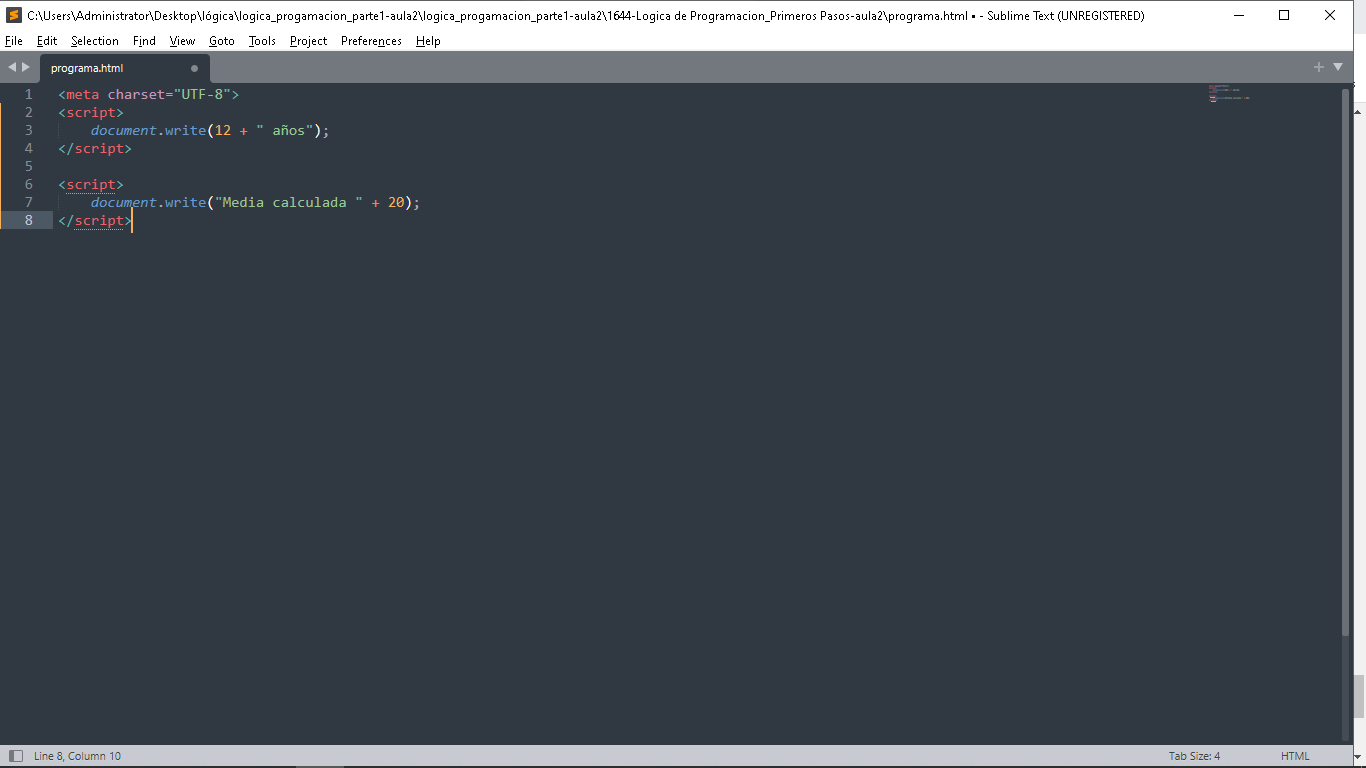Close programa.html tab via unsaved dot
The height and width of the screenshot is (768, 1366).
pyautogui.click(x=194, y=69)
